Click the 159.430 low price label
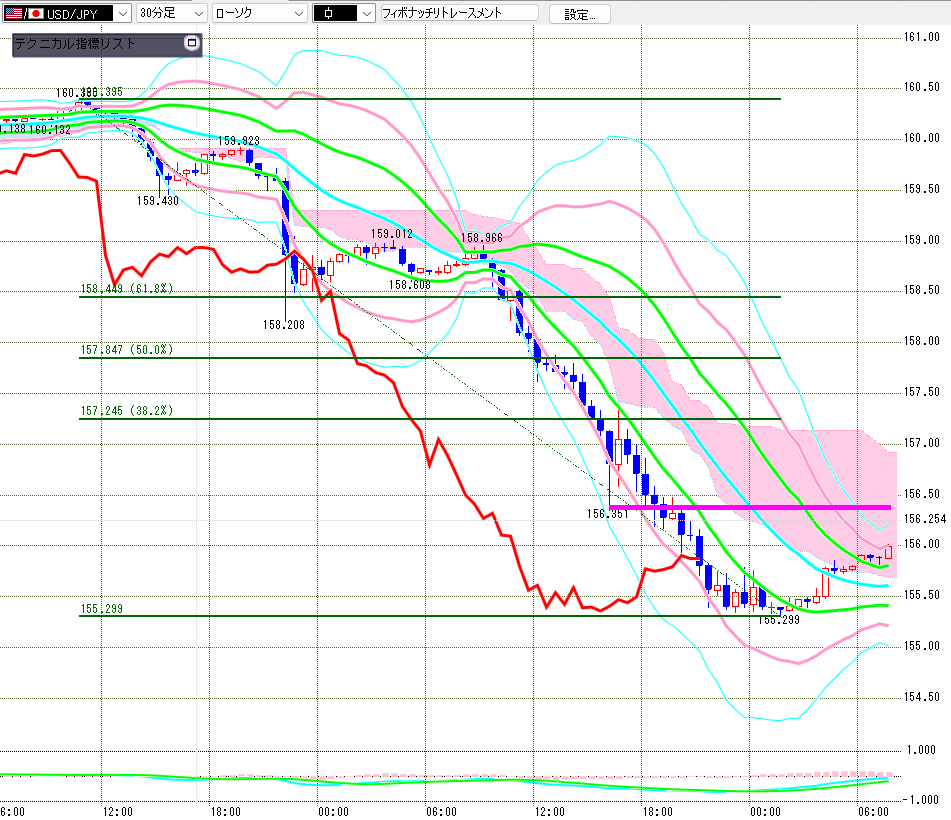 point(157,201)
